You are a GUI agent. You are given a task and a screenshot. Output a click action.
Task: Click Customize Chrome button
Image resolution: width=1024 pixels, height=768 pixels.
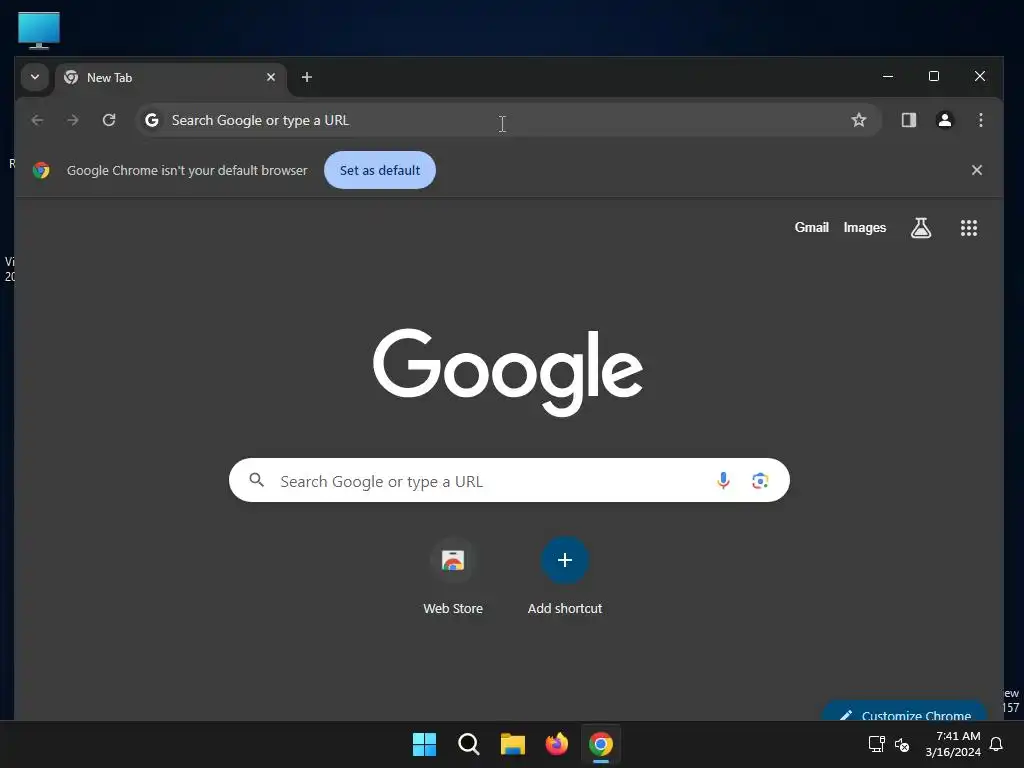click(x=904, y=712)
